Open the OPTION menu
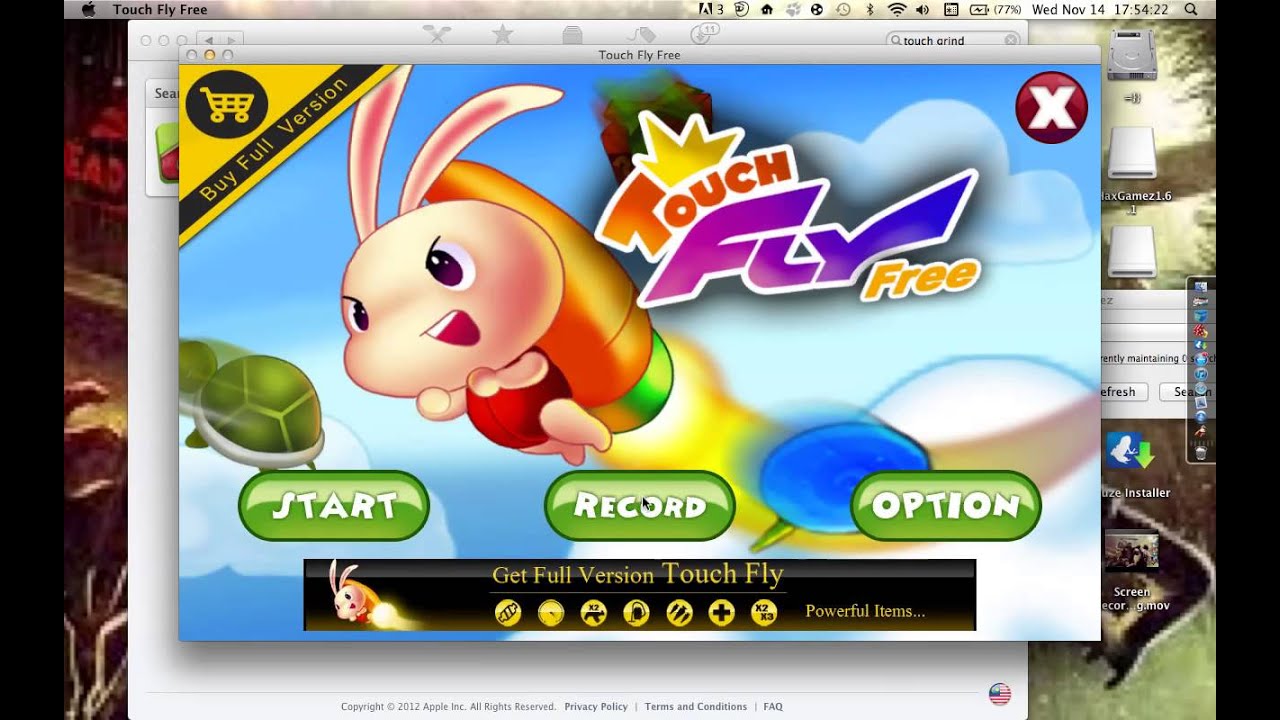 946,506
